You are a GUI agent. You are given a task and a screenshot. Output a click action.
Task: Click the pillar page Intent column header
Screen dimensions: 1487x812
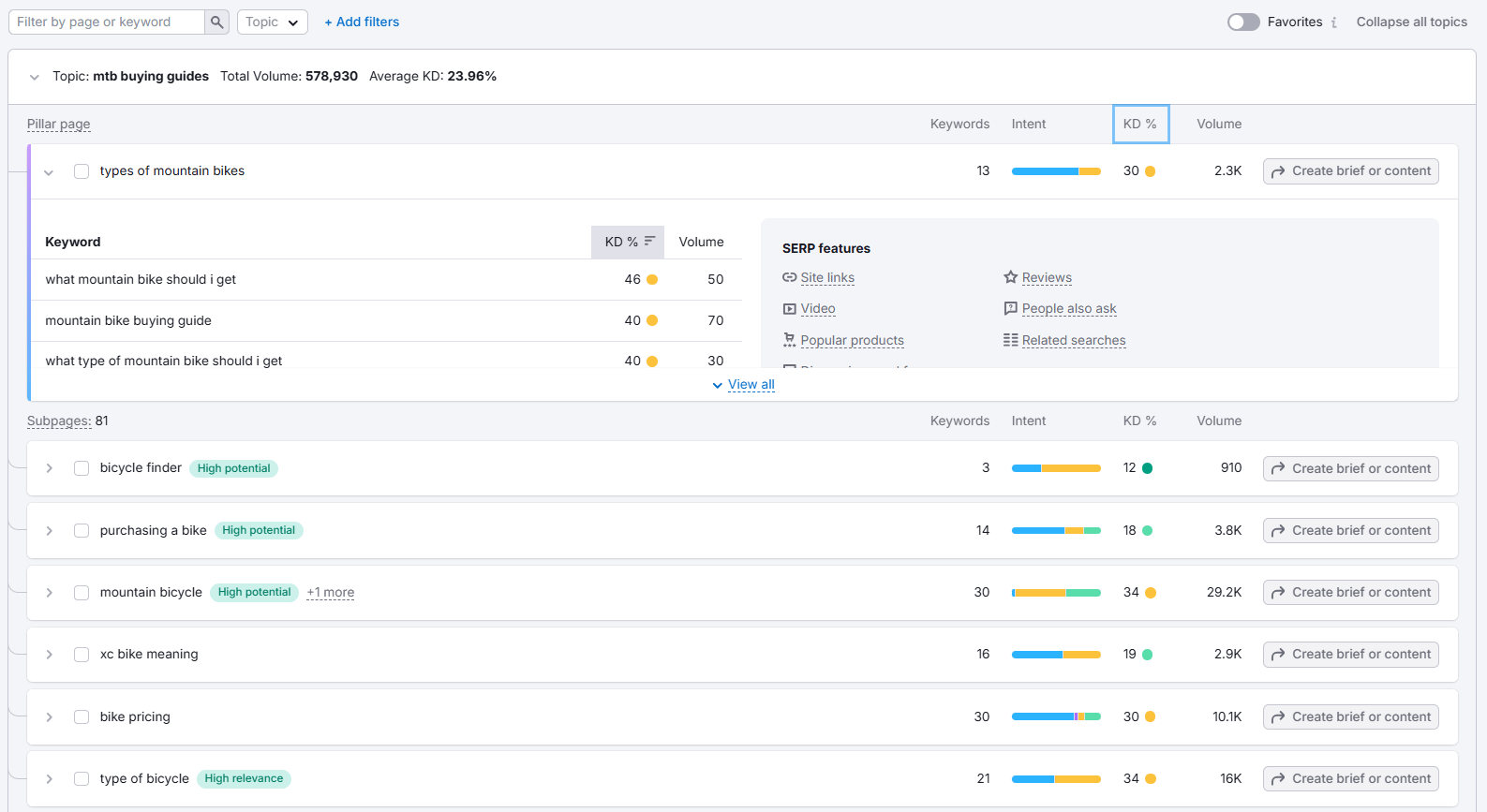1029,124
